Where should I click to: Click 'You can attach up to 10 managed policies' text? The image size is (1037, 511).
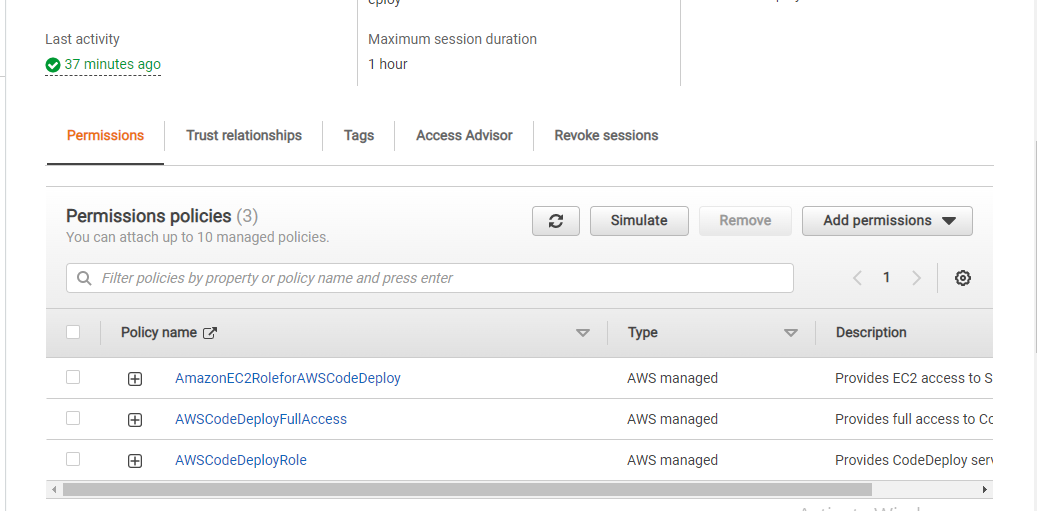[198, 237]
